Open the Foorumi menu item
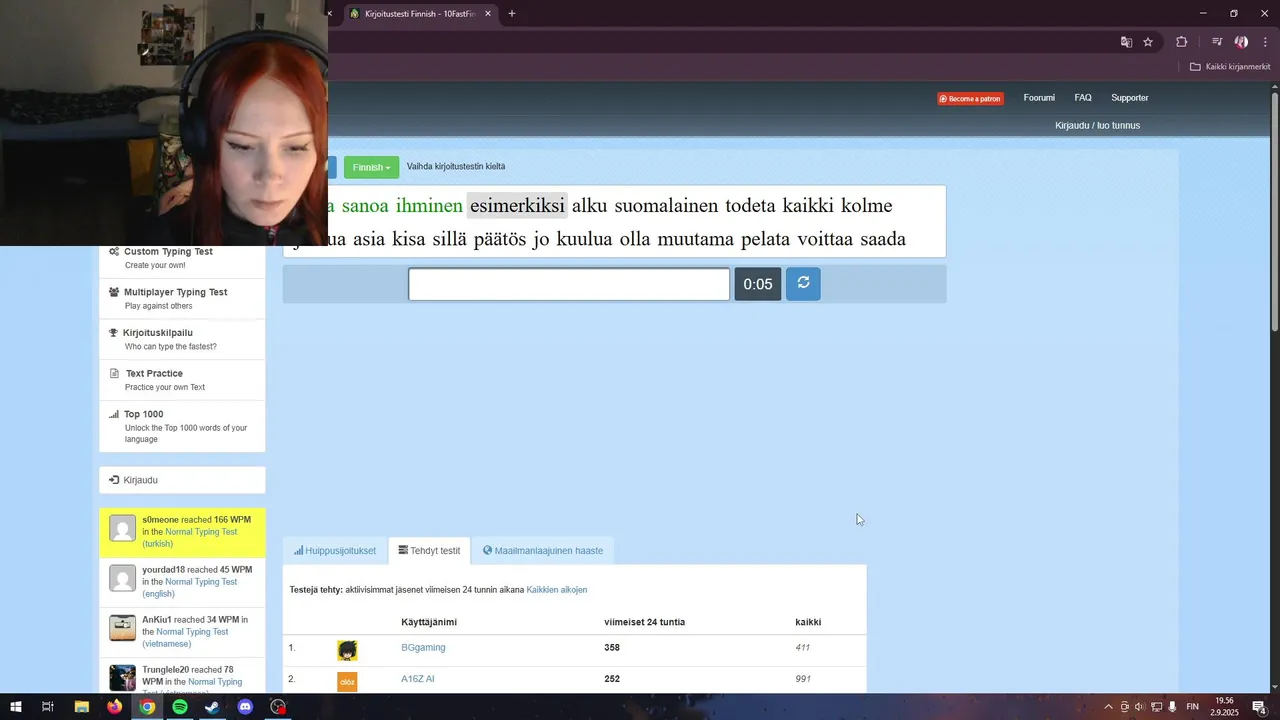1280x720 pixels. point(1039,98)
